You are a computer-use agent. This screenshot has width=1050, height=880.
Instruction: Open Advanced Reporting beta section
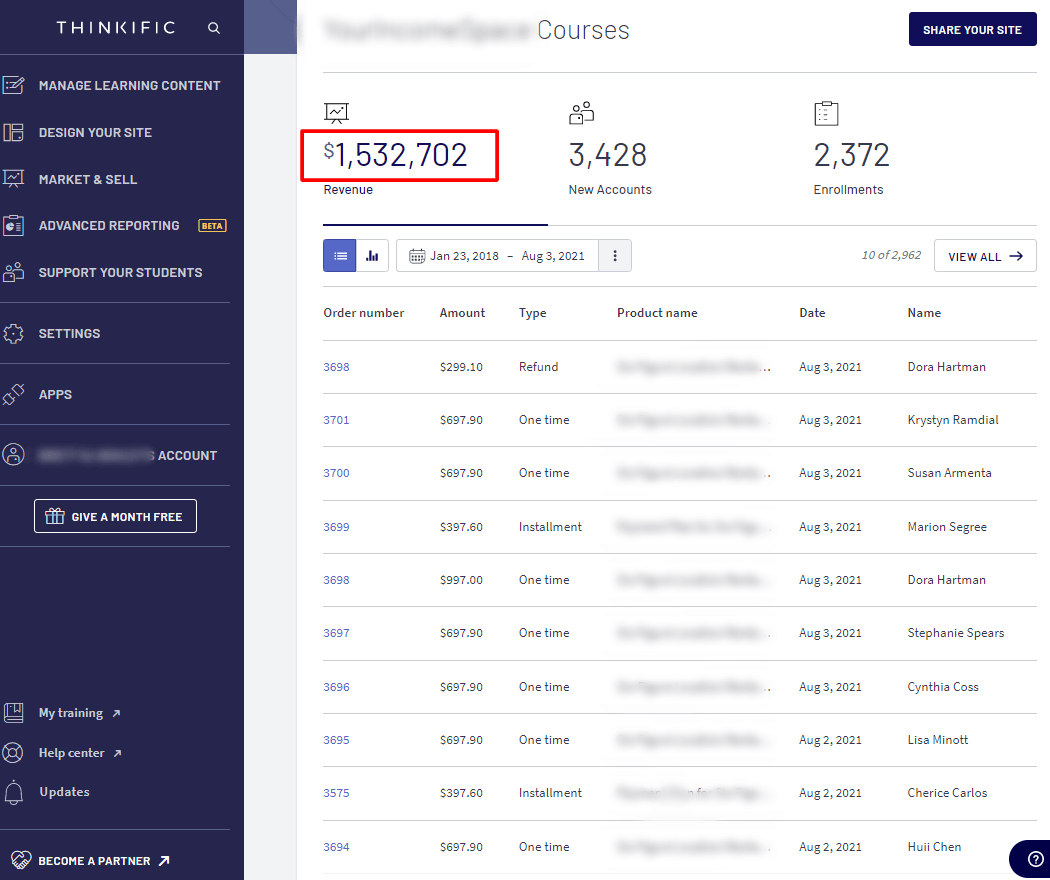[x=109, y=226]
